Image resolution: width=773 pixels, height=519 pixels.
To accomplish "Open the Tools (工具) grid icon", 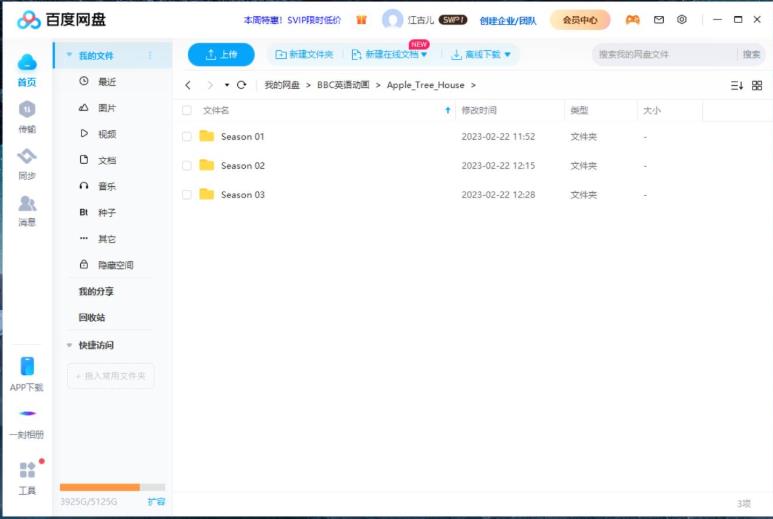I will point(27,470).
